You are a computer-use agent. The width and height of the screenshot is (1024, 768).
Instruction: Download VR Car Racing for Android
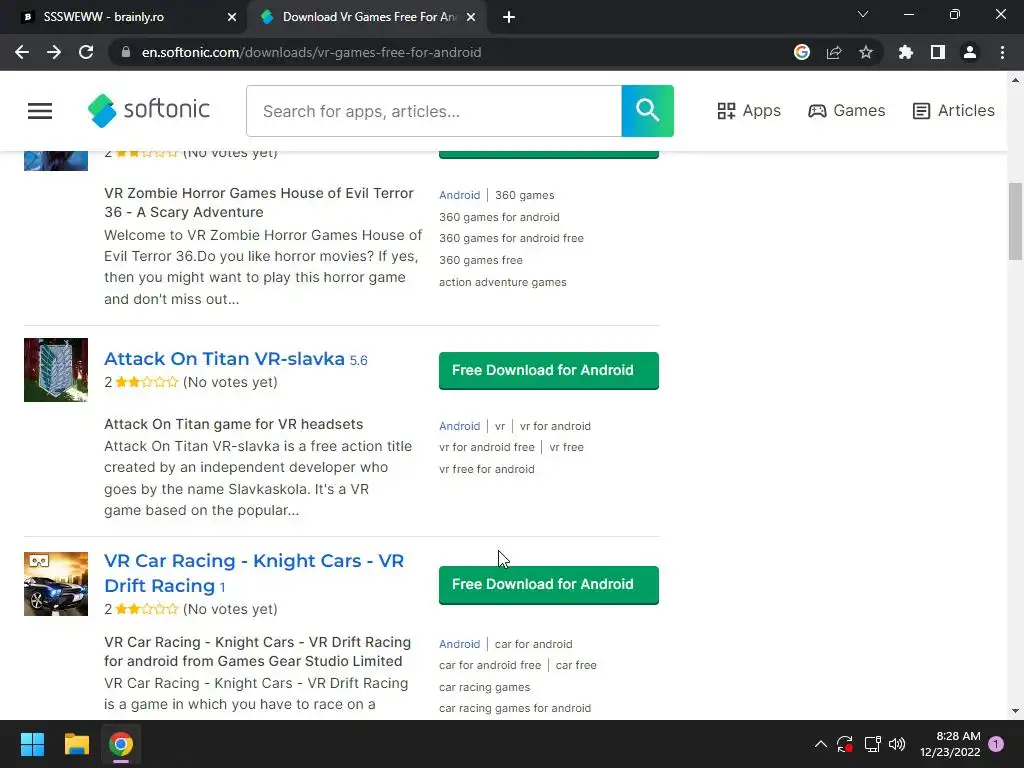tap(549, 584)
